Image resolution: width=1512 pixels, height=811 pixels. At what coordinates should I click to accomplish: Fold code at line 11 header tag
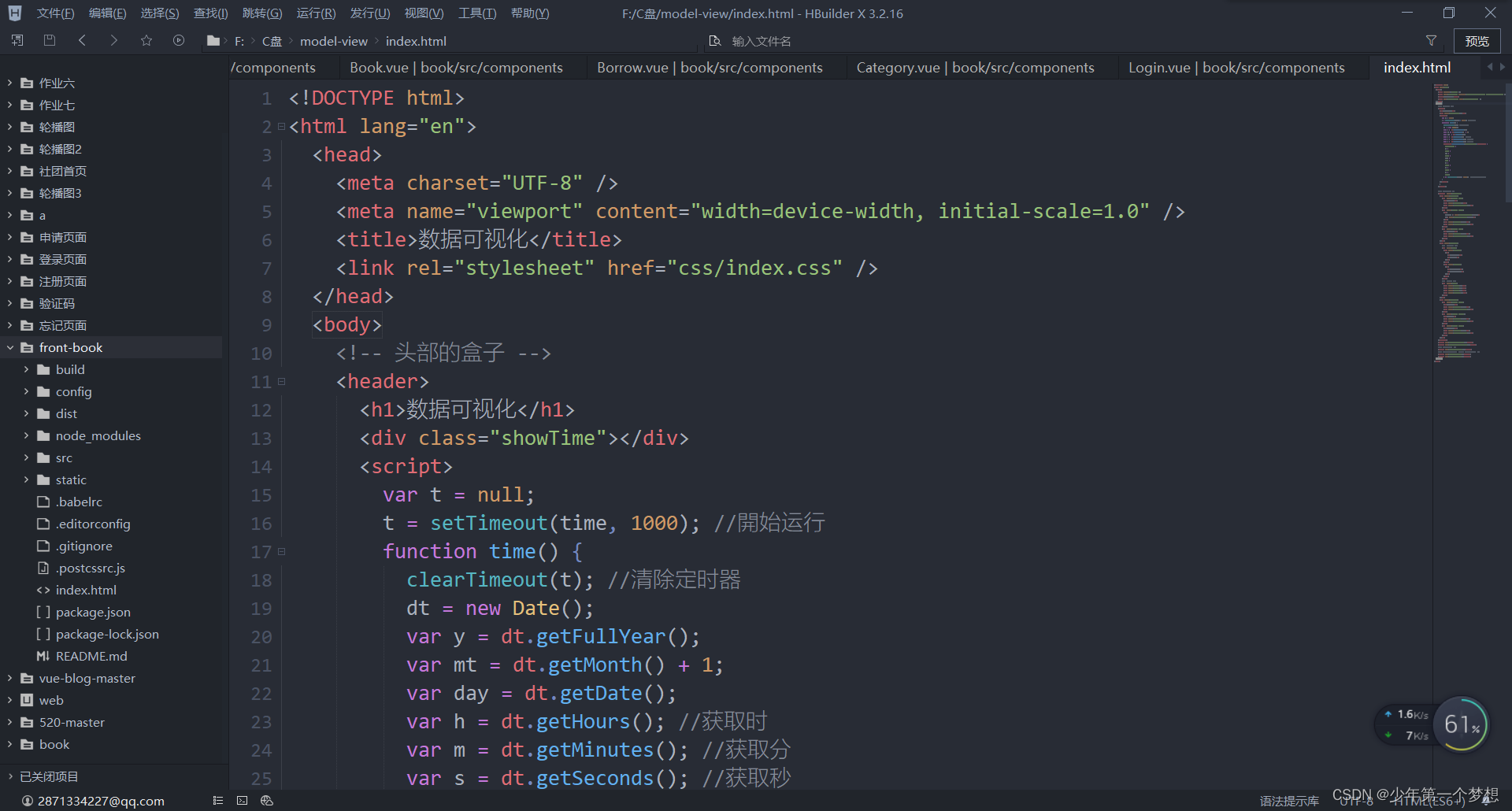pos(281,382)
